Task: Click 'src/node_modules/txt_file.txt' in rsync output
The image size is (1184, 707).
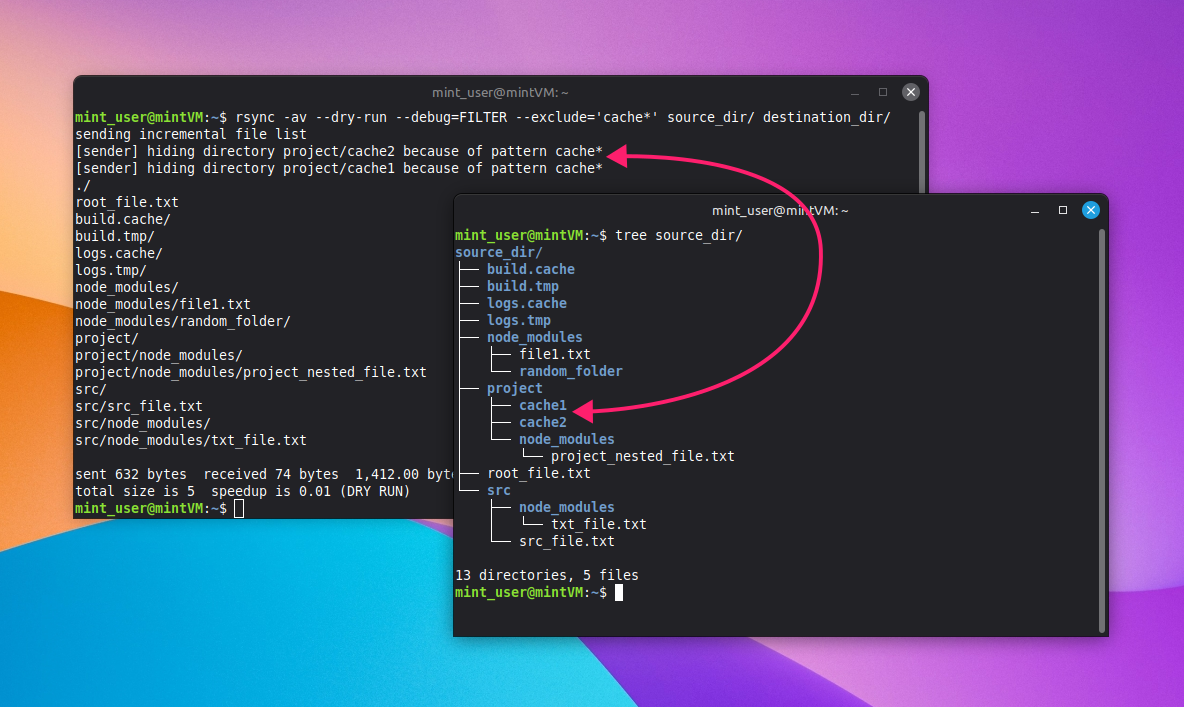Action: (190, 440)
